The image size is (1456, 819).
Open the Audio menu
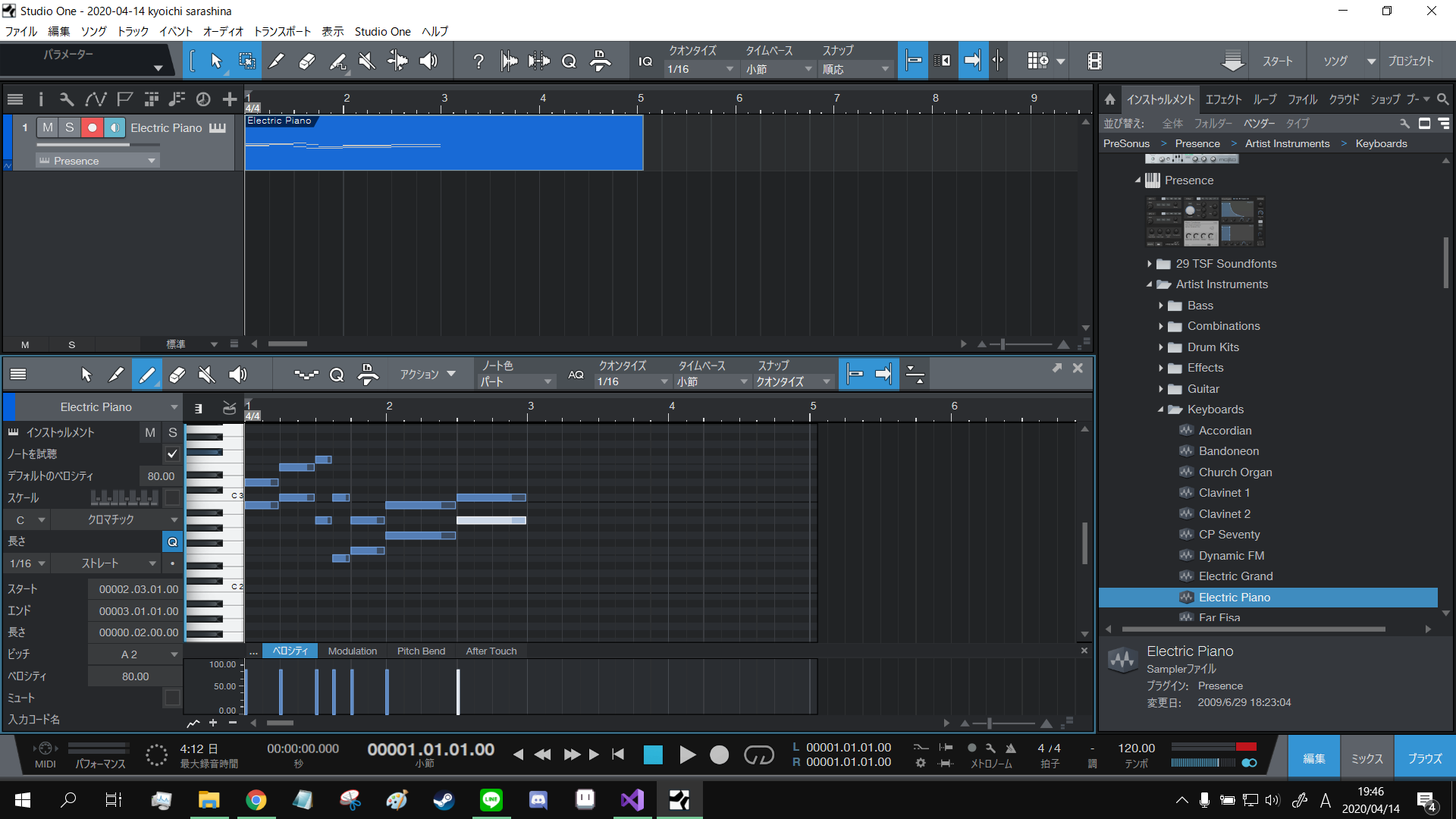(223, 31)
